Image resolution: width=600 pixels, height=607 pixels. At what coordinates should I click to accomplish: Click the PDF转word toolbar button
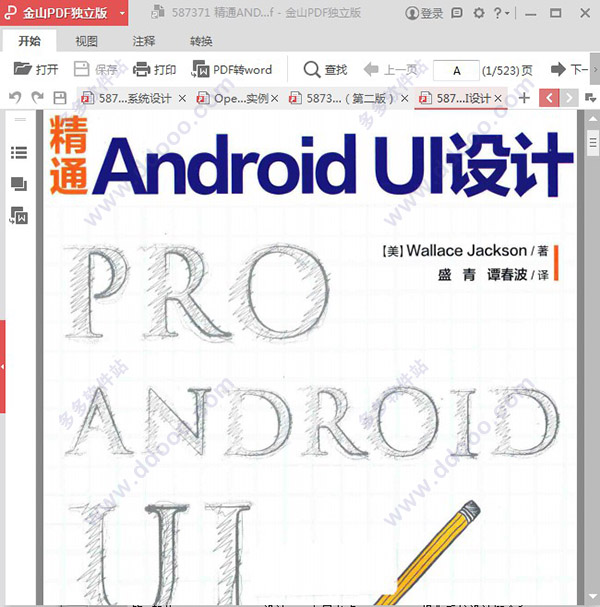[232, 69]
